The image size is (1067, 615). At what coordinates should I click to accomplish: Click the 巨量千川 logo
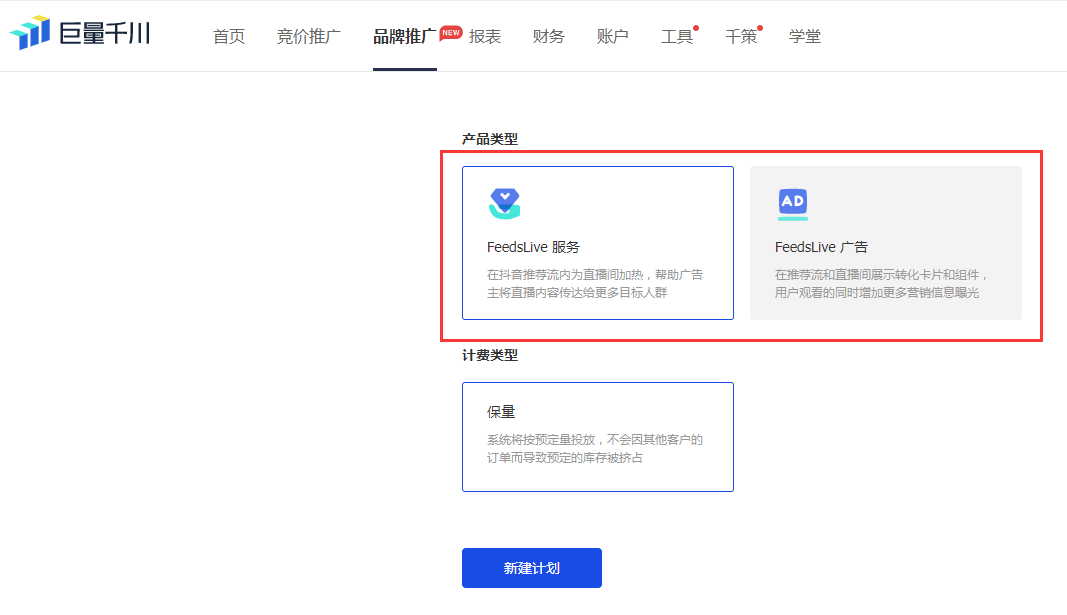click(x=80, y=33)
